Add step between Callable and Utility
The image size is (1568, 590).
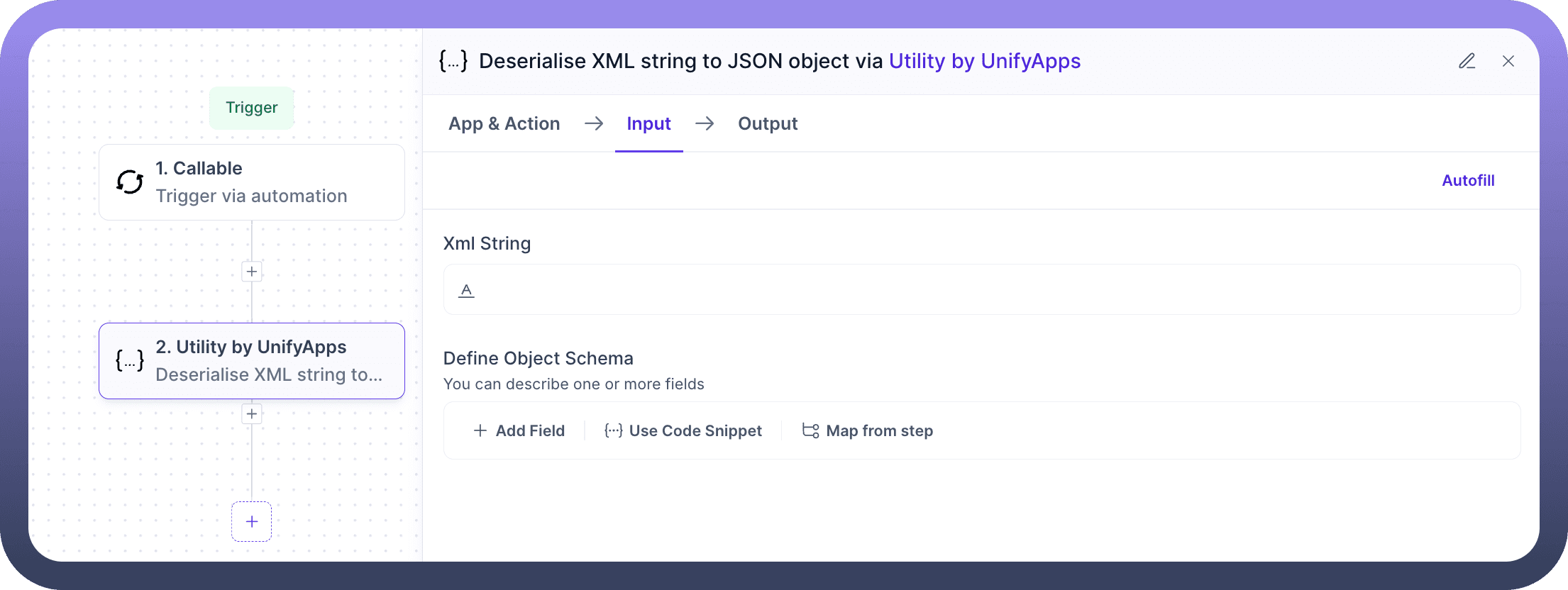(252, 272)
